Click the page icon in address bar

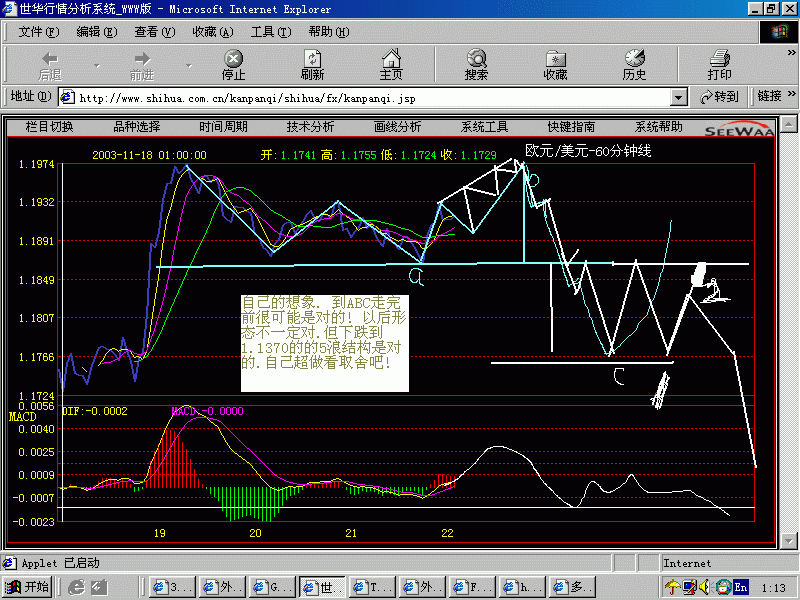[67, 97]
